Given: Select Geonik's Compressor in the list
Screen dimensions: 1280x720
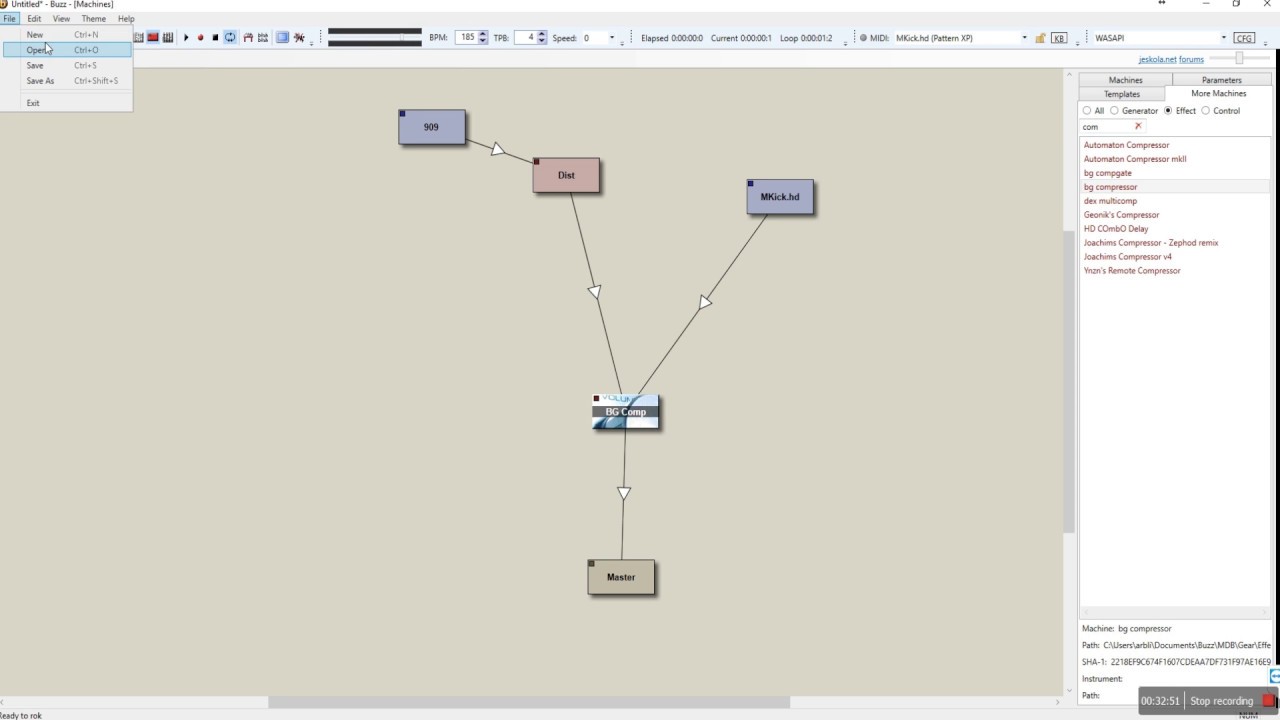Looking at the screenshot, I should pyautogui.click(x=1121, y=215).
